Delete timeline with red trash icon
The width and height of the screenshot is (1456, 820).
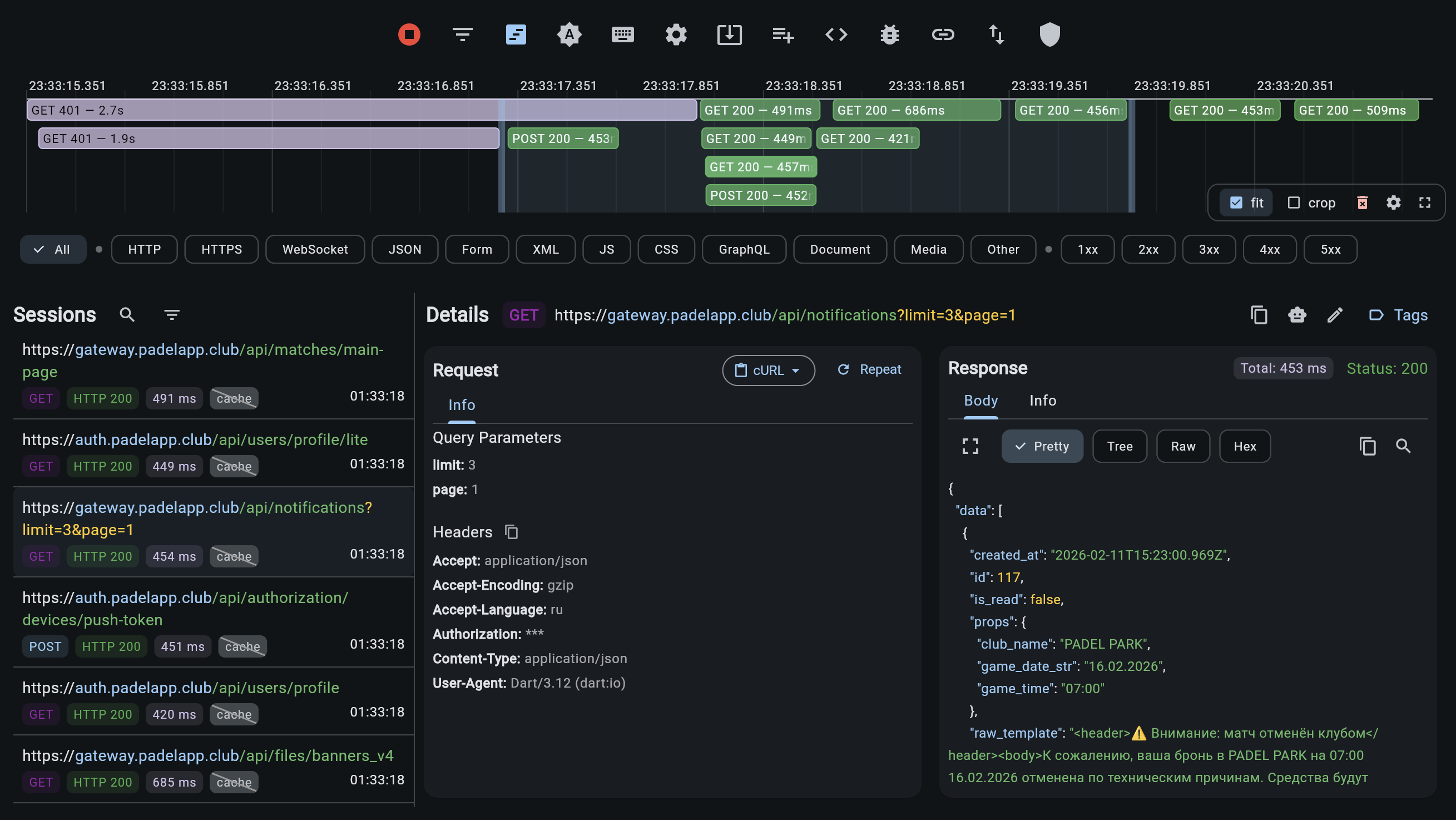[x=1362, y=203]
